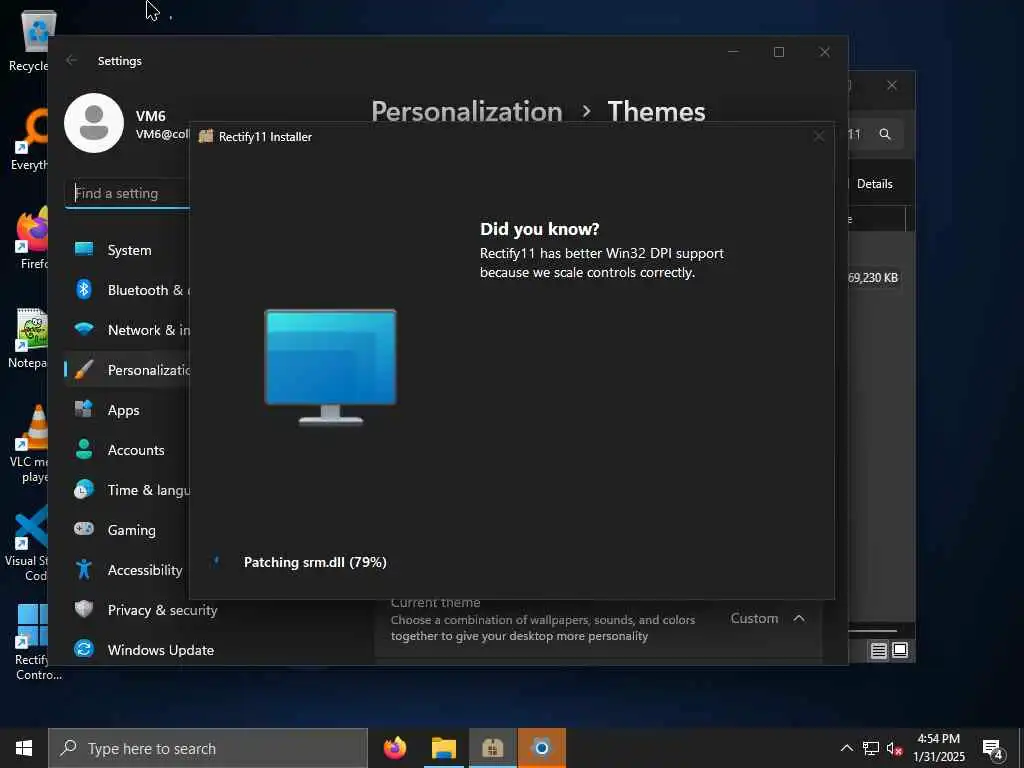This screenshot has width=1024, height=768.
Task: Switch File Explorer to large icons view
Action: click(900, 650)
